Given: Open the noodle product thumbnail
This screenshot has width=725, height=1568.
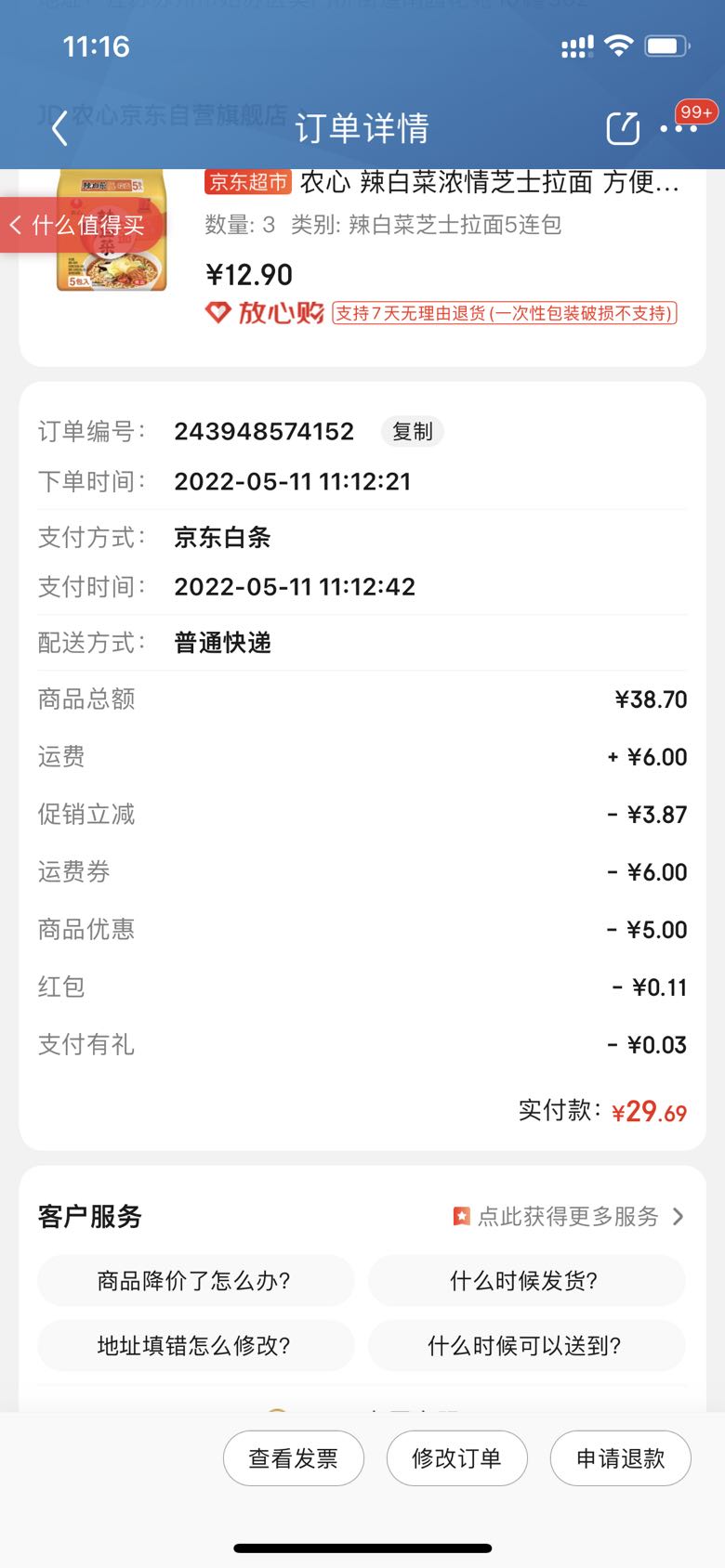Looking at the screenshot, I should (112, 230).
